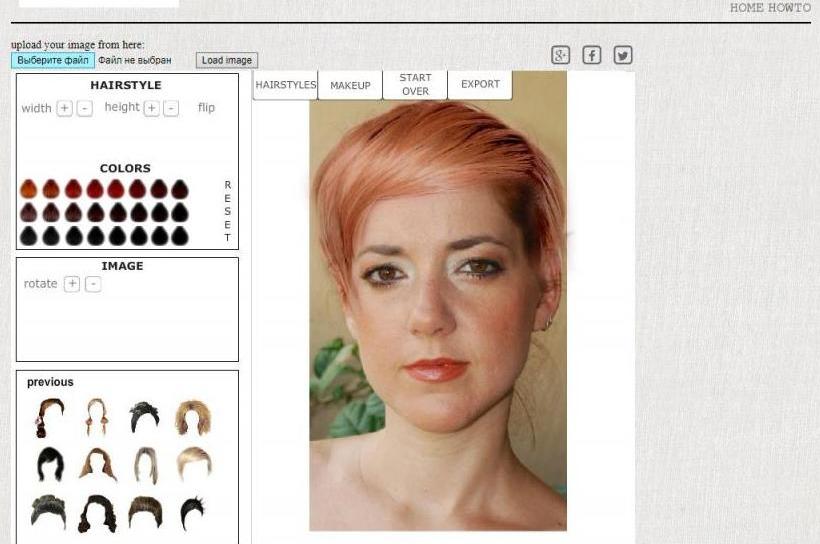Viewport: 820px width, 544px height.
Task: Increase hairstyle height with plus button
Action: tap(152, 108)
